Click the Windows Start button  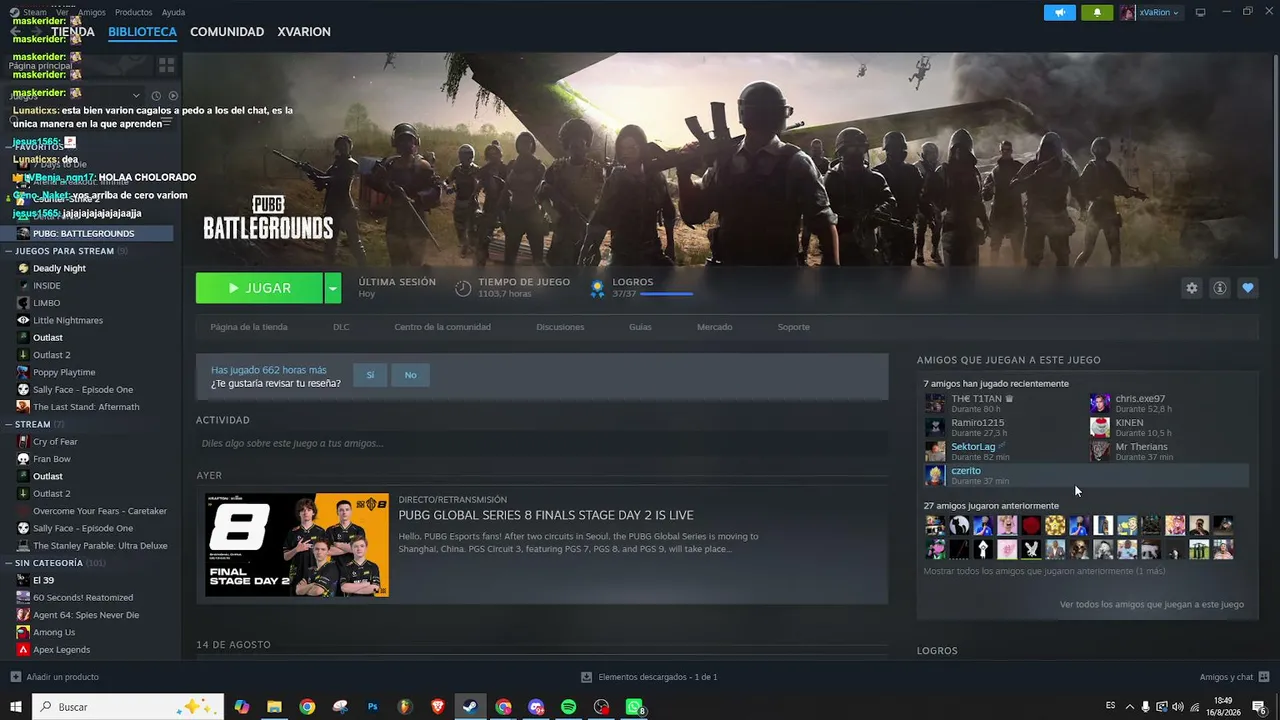[16, 707]
